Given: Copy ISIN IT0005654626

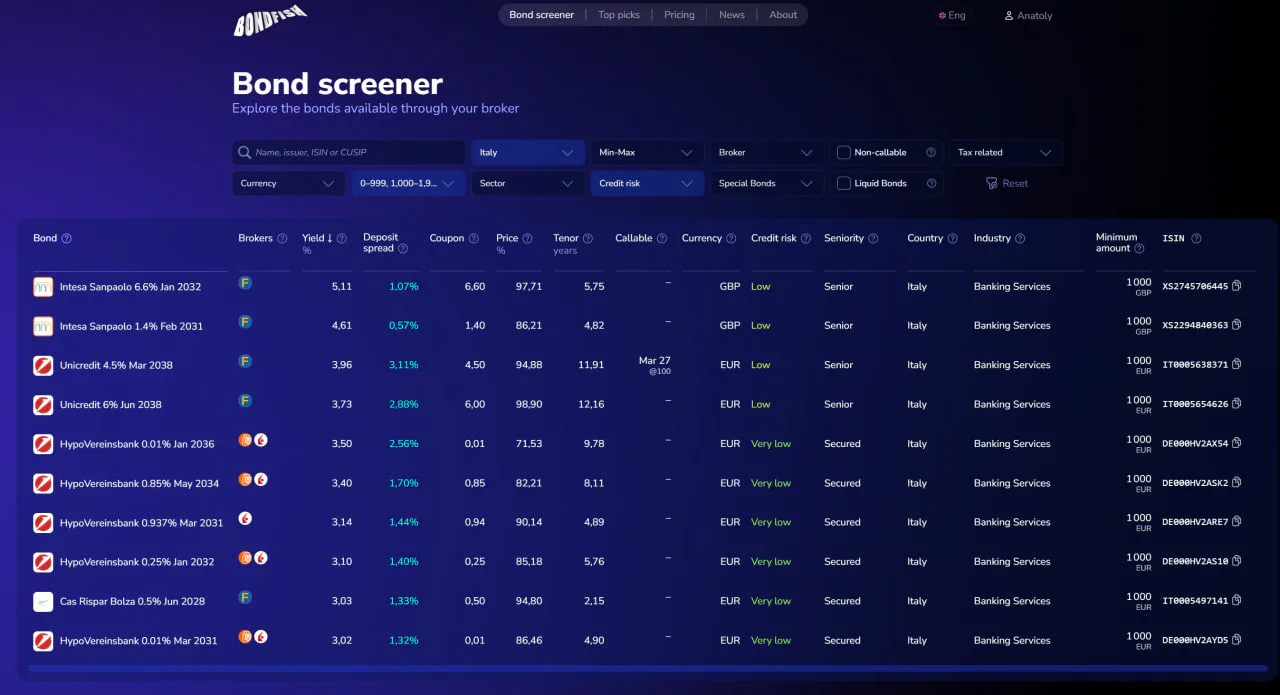Looking at the screenshot, I should pos(1237,404).
